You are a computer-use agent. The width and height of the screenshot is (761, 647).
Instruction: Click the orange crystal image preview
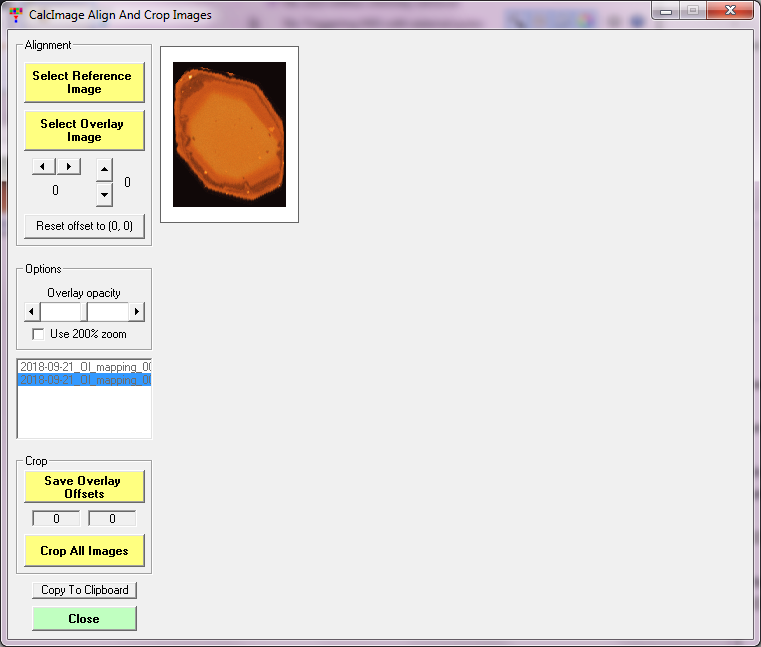pyautogui.click(x=229, y=134)
